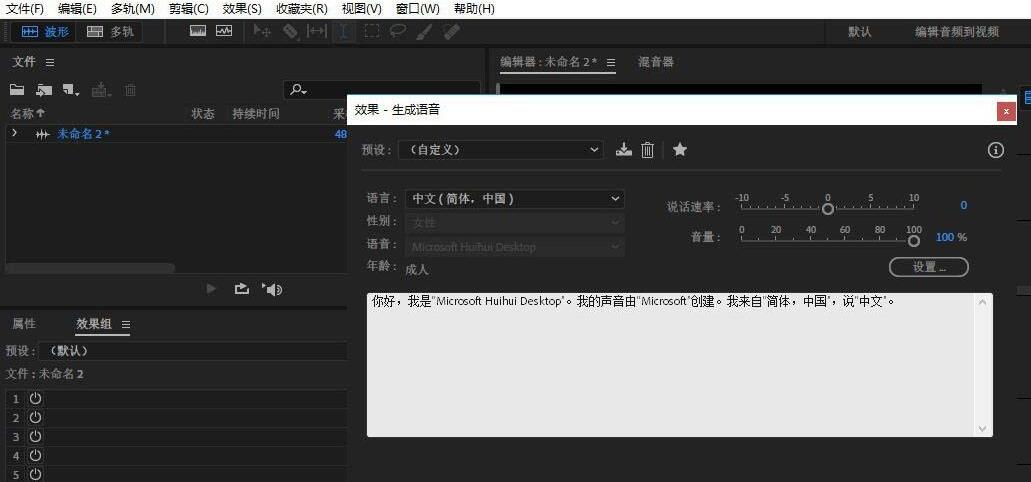Switch to the 混音器 tab
This screenshot has width=1031, height=482.
click(656, 62)
